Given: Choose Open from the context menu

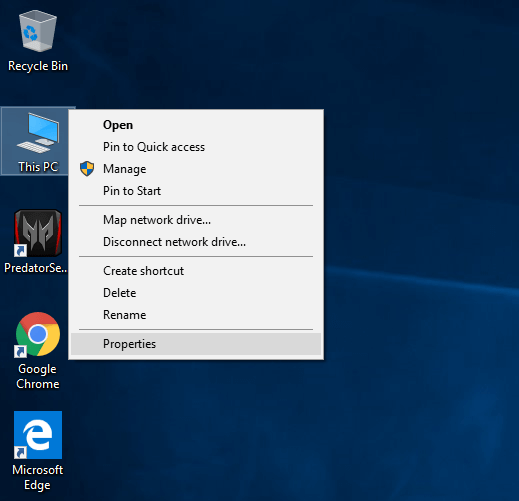Looking at the screenshot, I should [196, 125].
